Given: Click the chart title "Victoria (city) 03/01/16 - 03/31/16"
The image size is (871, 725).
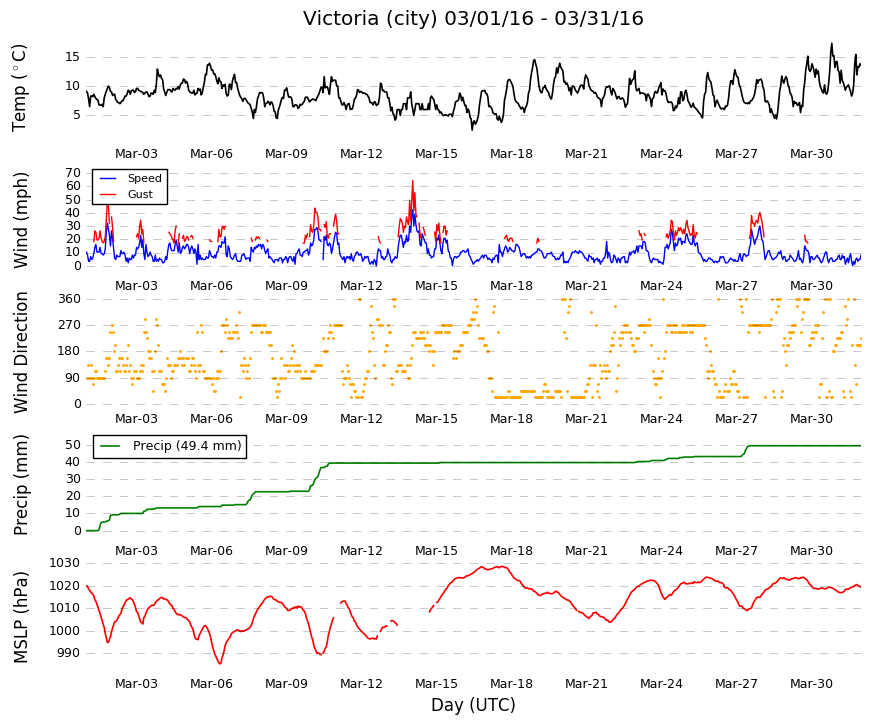Looking at the screenshot, I should [473, 18].
